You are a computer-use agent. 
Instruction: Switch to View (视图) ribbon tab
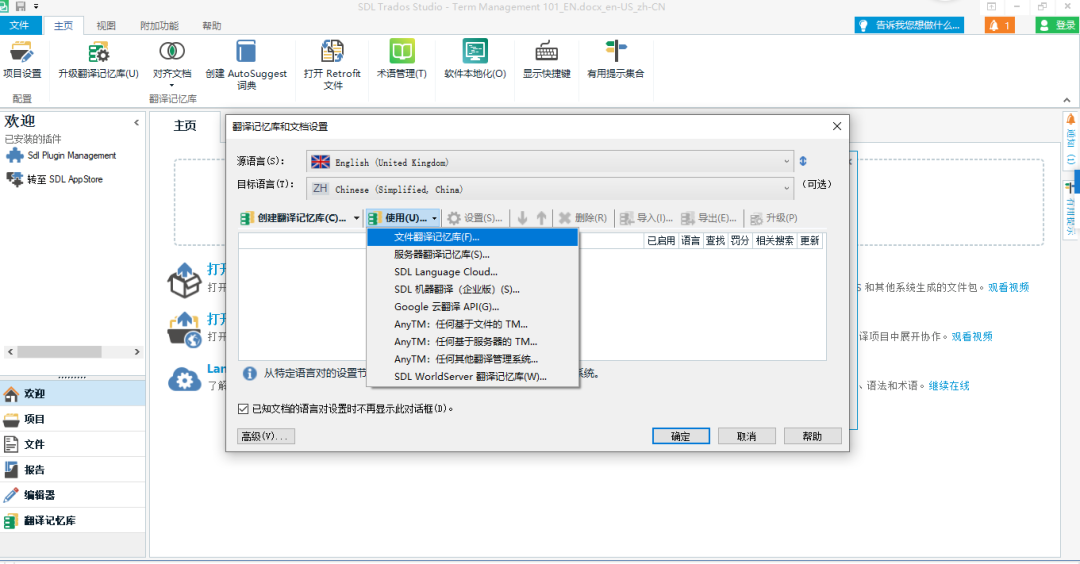pos(105,25)
